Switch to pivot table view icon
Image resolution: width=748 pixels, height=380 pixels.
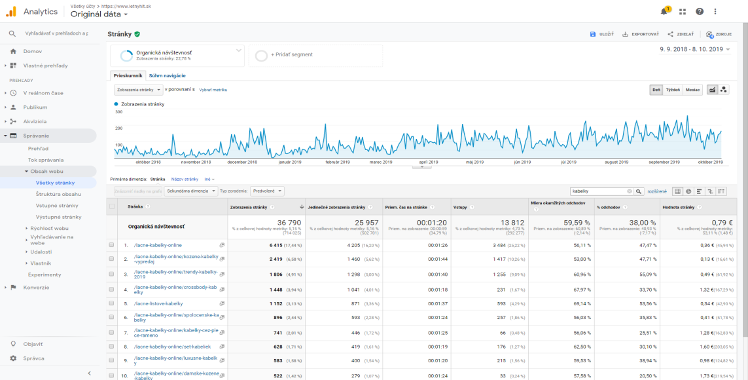pos(721,191)
